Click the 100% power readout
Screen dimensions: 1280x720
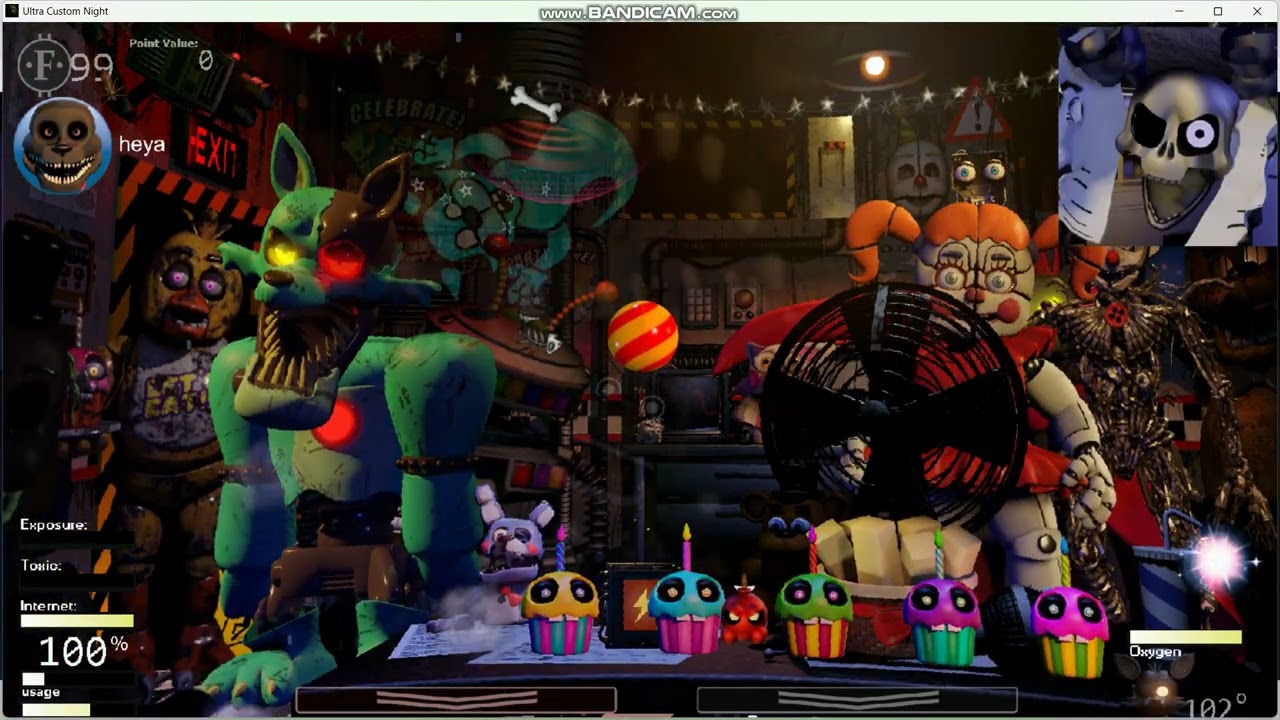pos(83,652)
